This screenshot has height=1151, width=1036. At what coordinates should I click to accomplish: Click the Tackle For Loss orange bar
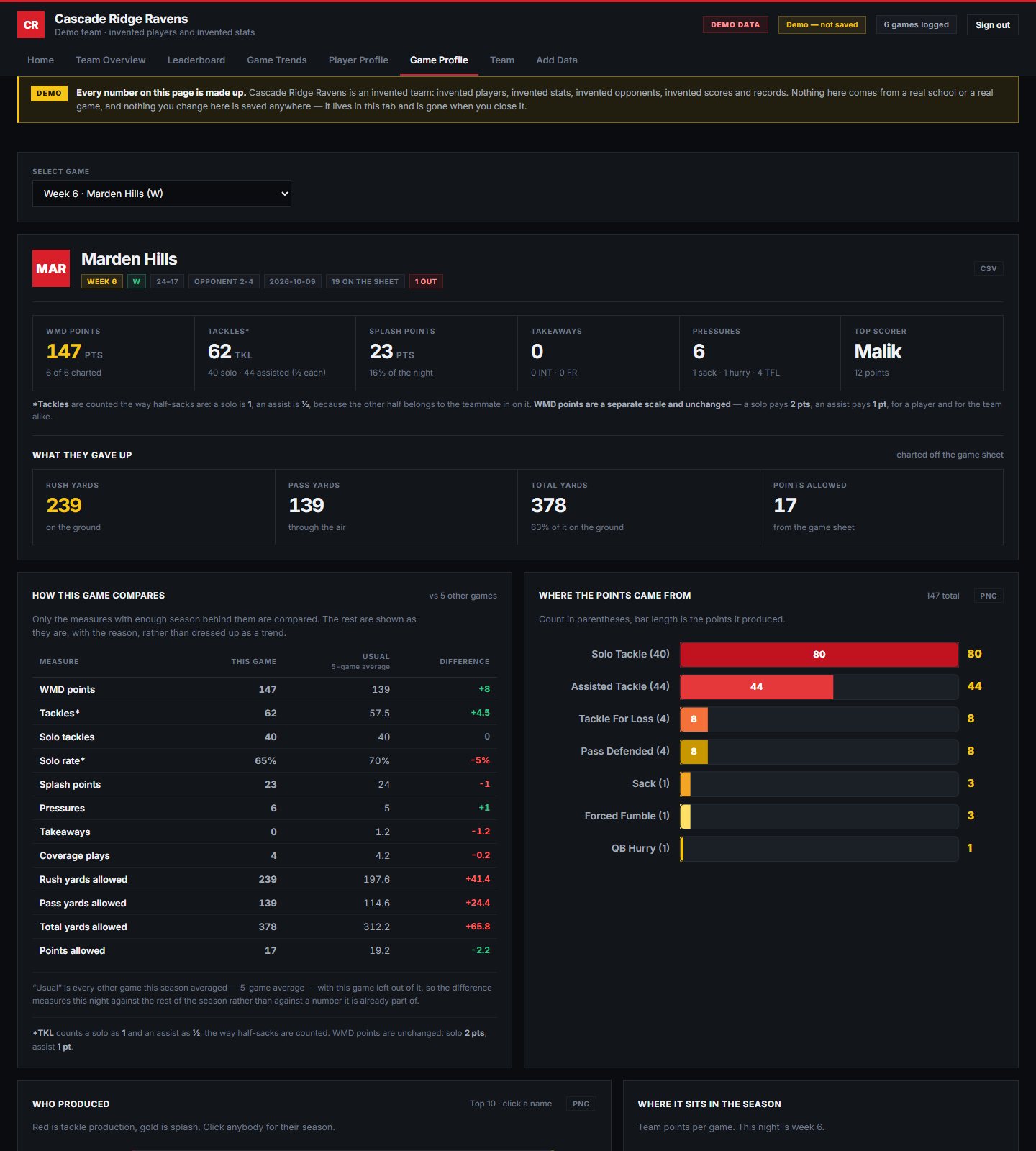pos(694,719)
